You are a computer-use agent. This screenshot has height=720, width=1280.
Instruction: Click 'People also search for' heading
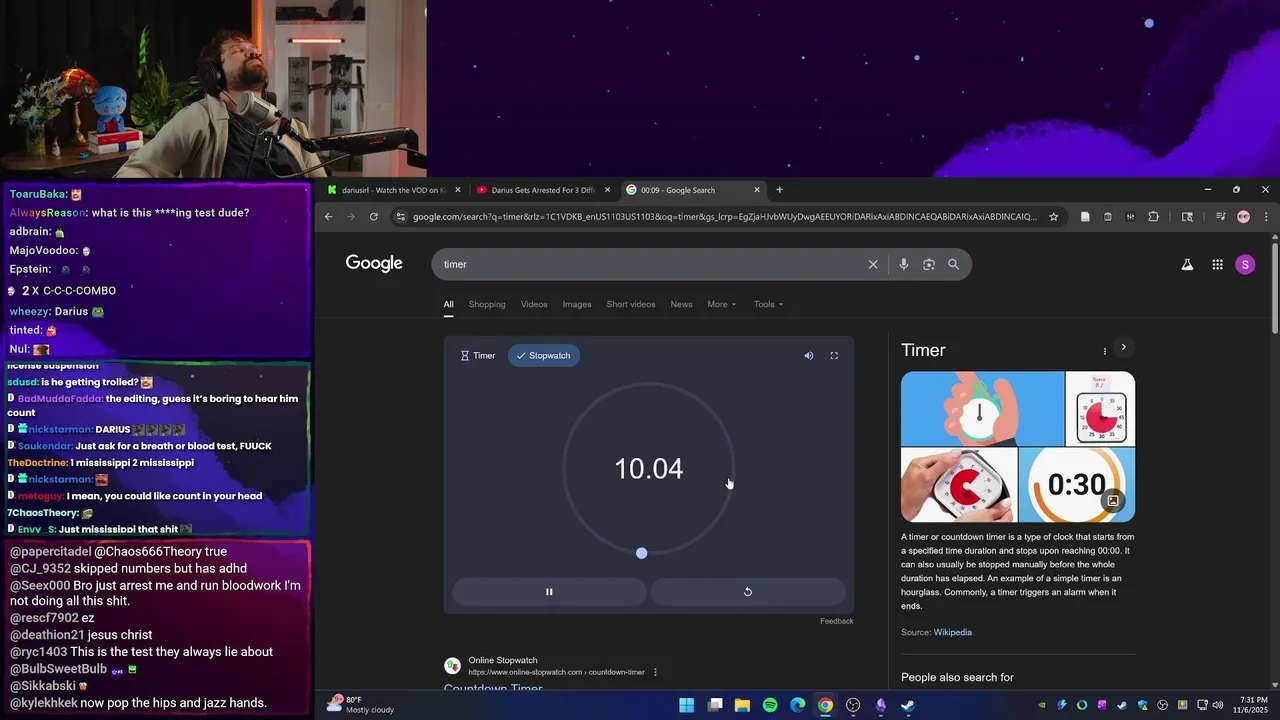click(957, 677)
